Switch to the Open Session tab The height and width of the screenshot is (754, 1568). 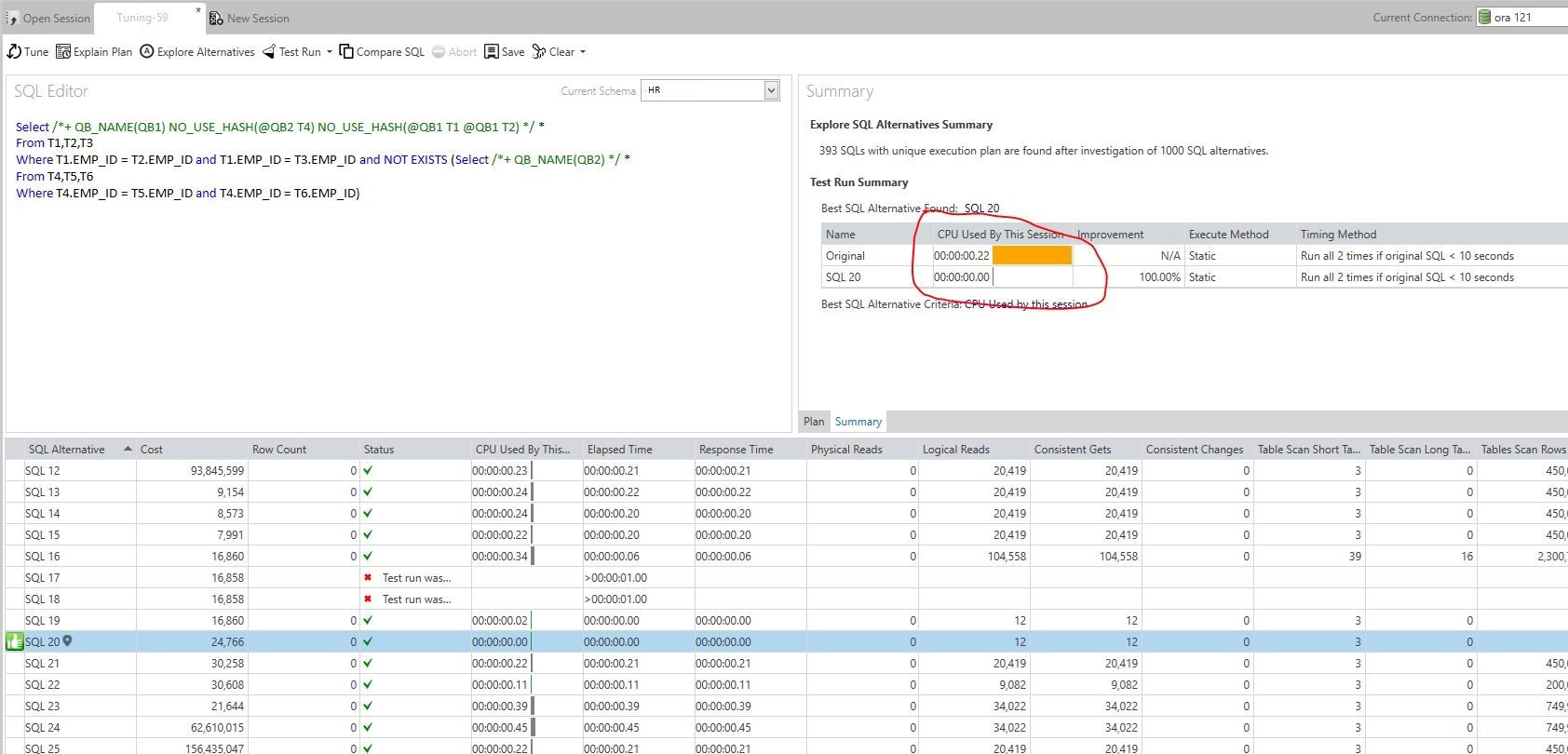(48, 18)
